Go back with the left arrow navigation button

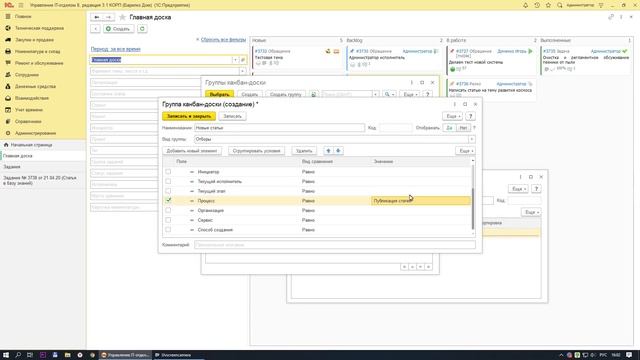[x=97, y=17]
